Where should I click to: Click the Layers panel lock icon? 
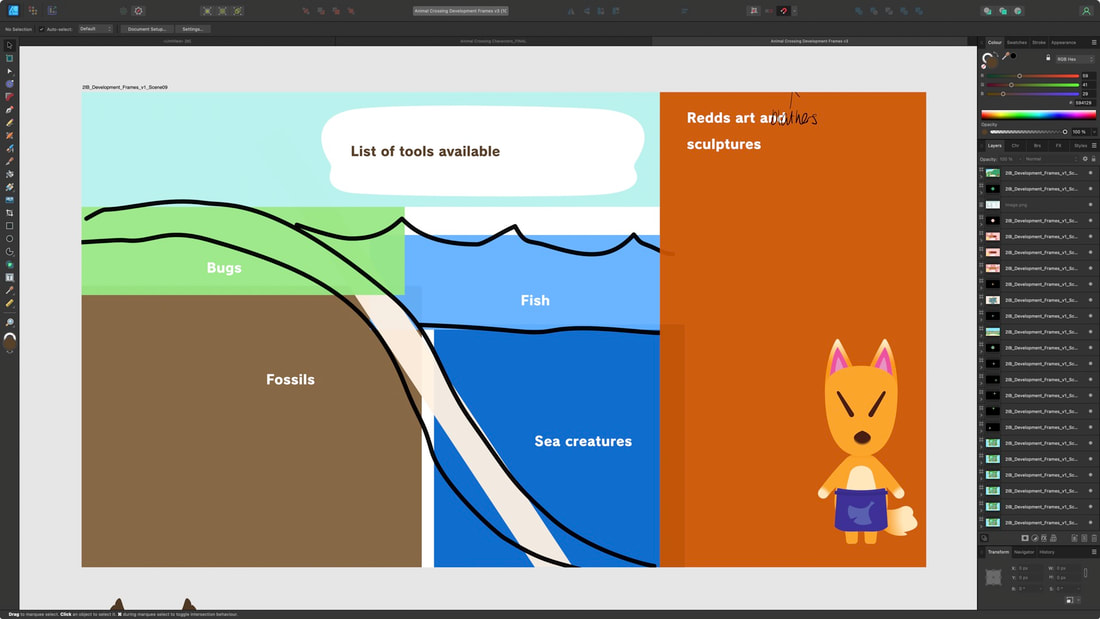click(1093, 159)
